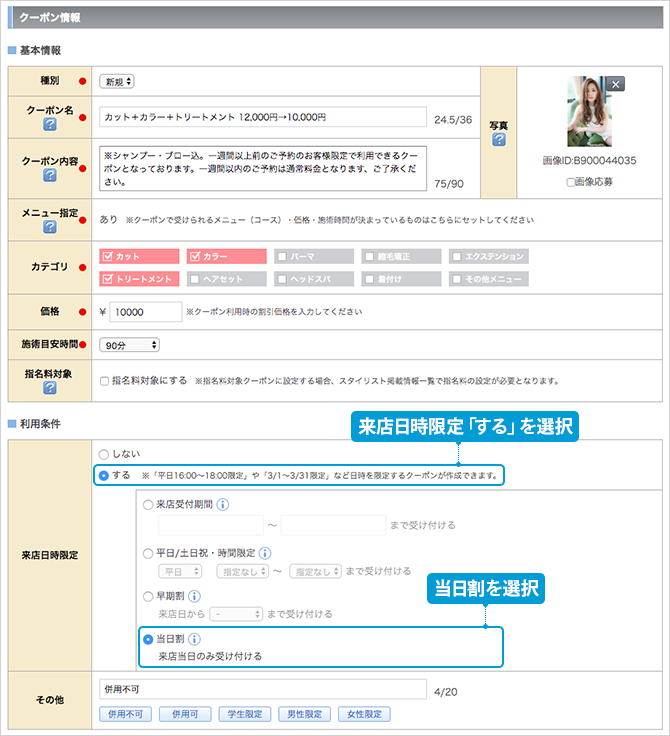This screenshot has width=670, height=736.
Task: Select しない radio for 来店日時限定
Action: [x=104, y=454]
